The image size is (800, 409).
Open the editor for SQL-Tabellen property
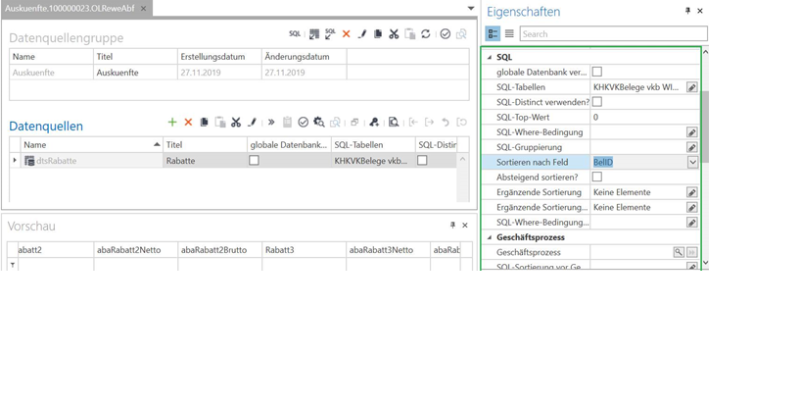coord(691,88)
